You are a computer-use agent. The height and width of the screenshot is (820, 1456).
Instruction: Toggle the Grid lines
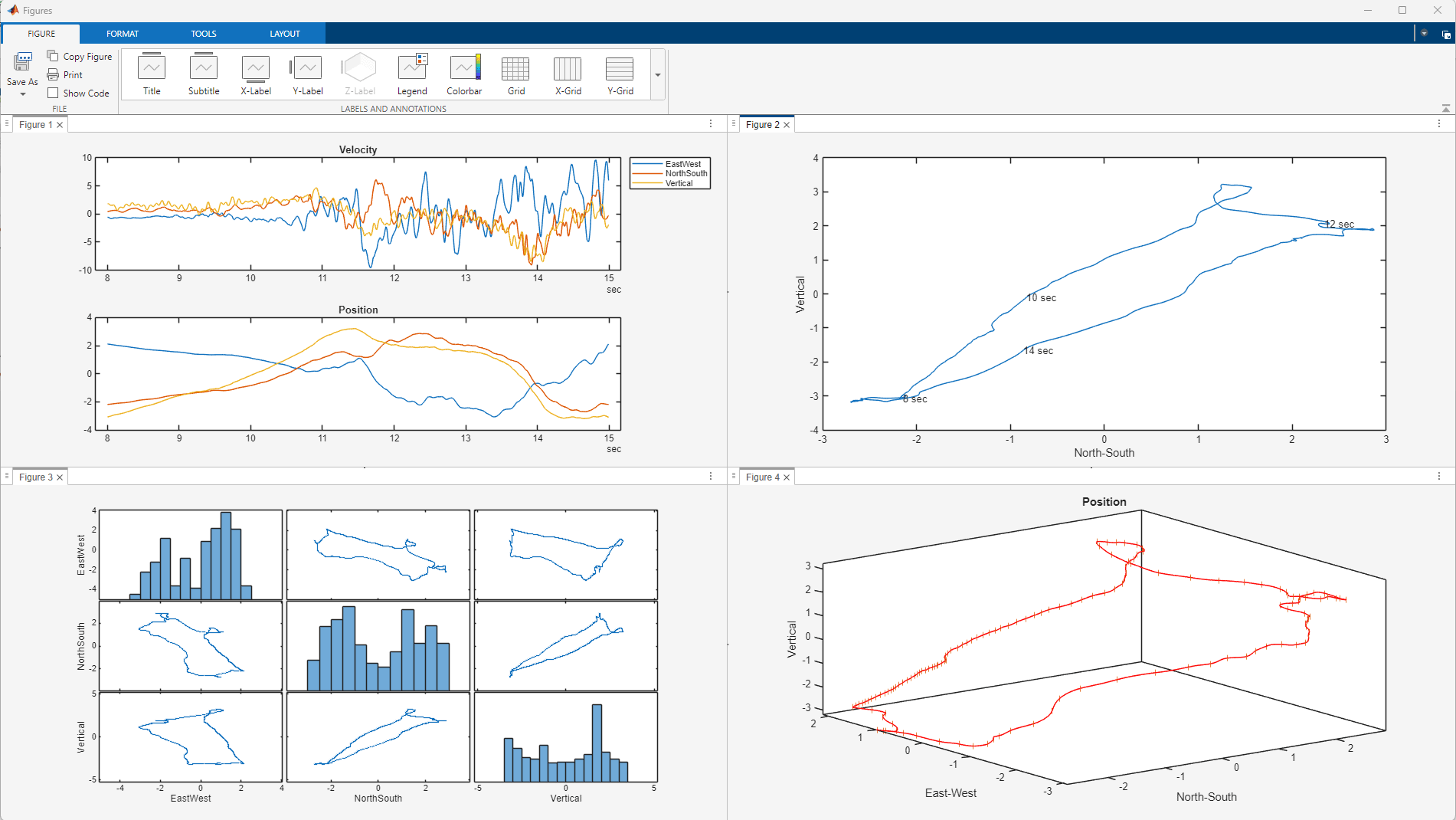[516, 74]
